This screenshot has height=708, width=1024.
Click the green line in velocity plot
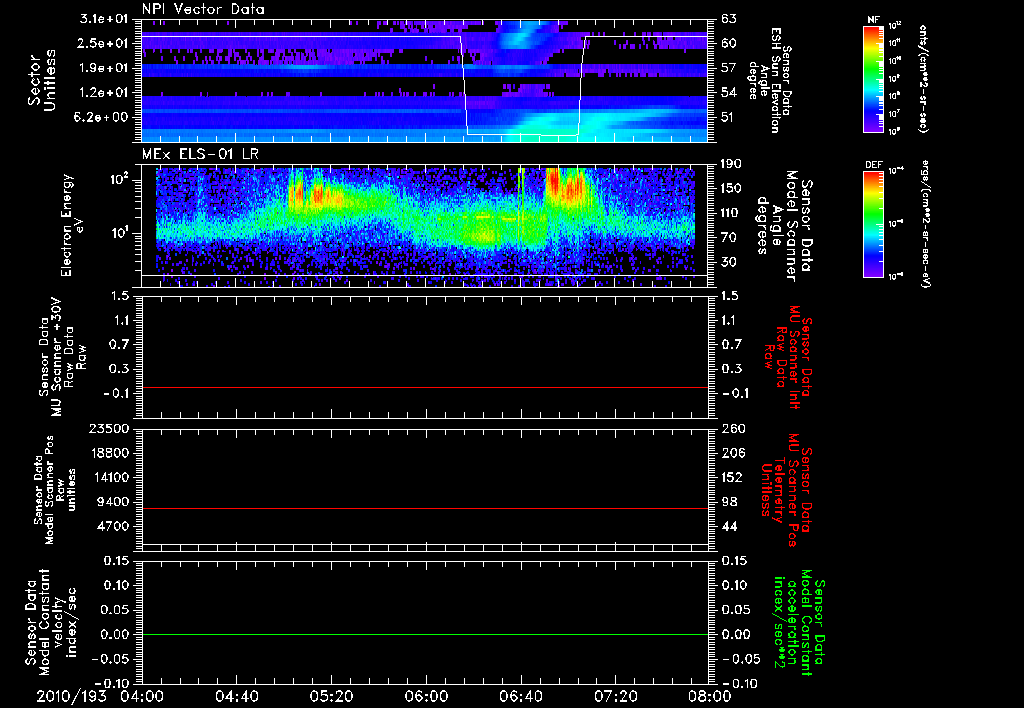click(x=424, y=634)
